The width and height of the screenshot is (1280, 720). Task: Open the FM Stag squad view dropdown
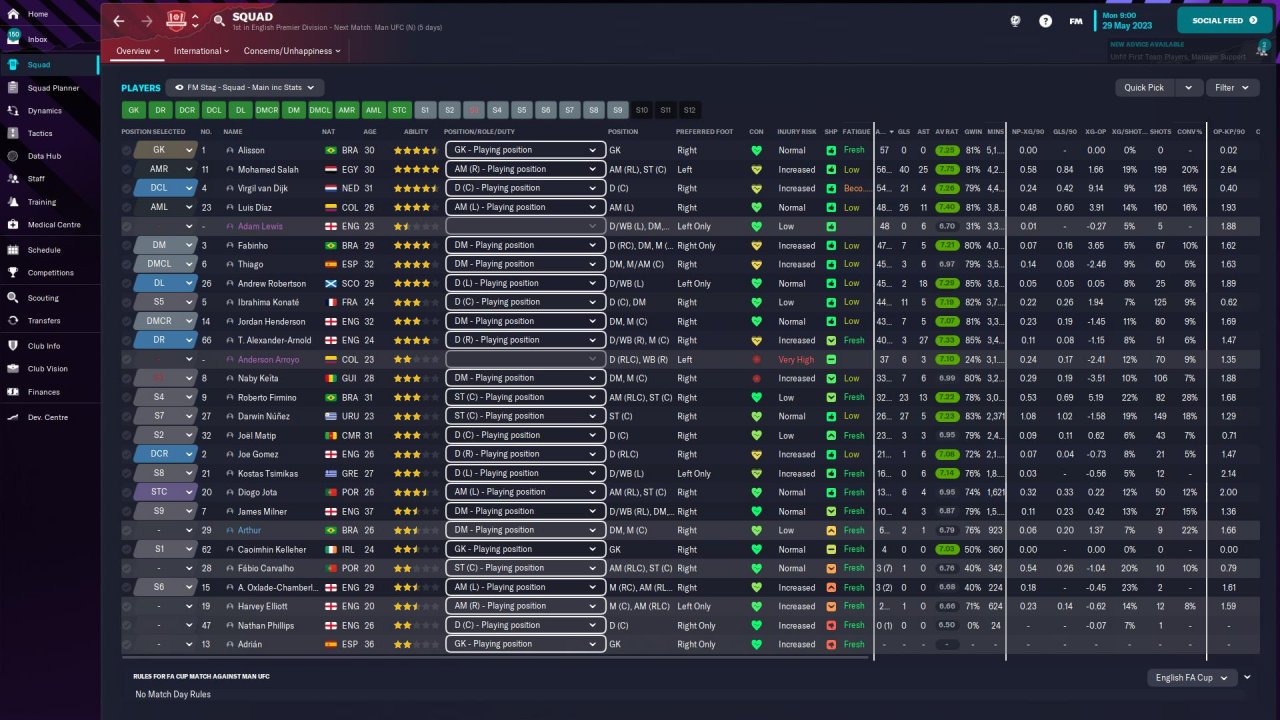pyautogui.click(x=245, y=88)
